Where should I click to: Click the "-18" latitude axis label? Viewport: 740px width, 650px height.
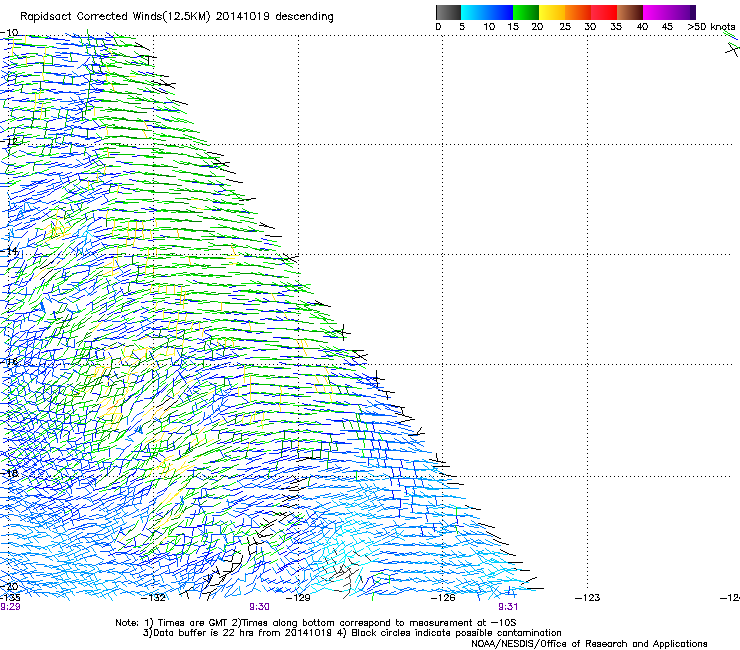pos(9,473)
